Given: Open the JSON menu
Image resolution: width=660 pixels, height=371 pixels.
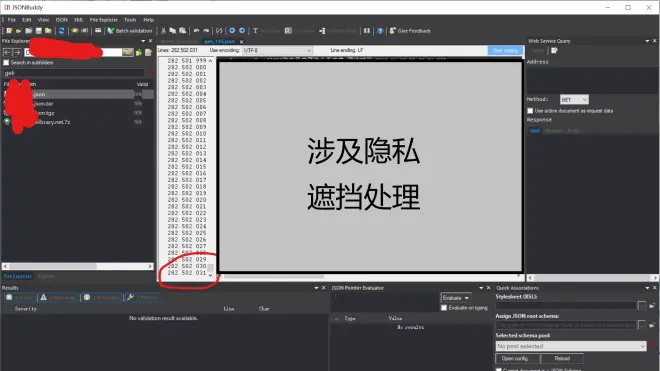Looking at the screenshot, I should coord(61,20).
